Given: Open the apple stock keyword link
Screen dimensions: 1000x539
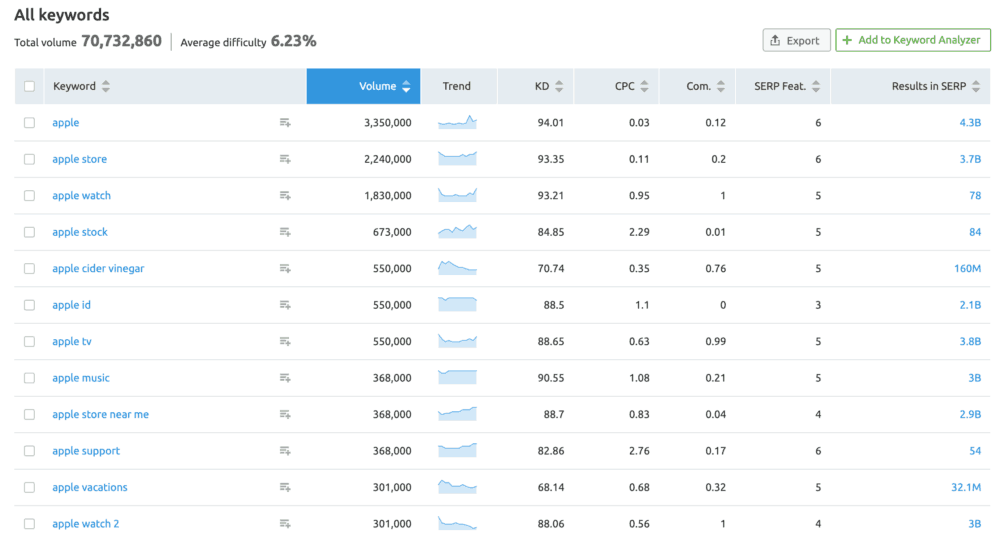Looking at the screenshot, I should click(80, 232).
